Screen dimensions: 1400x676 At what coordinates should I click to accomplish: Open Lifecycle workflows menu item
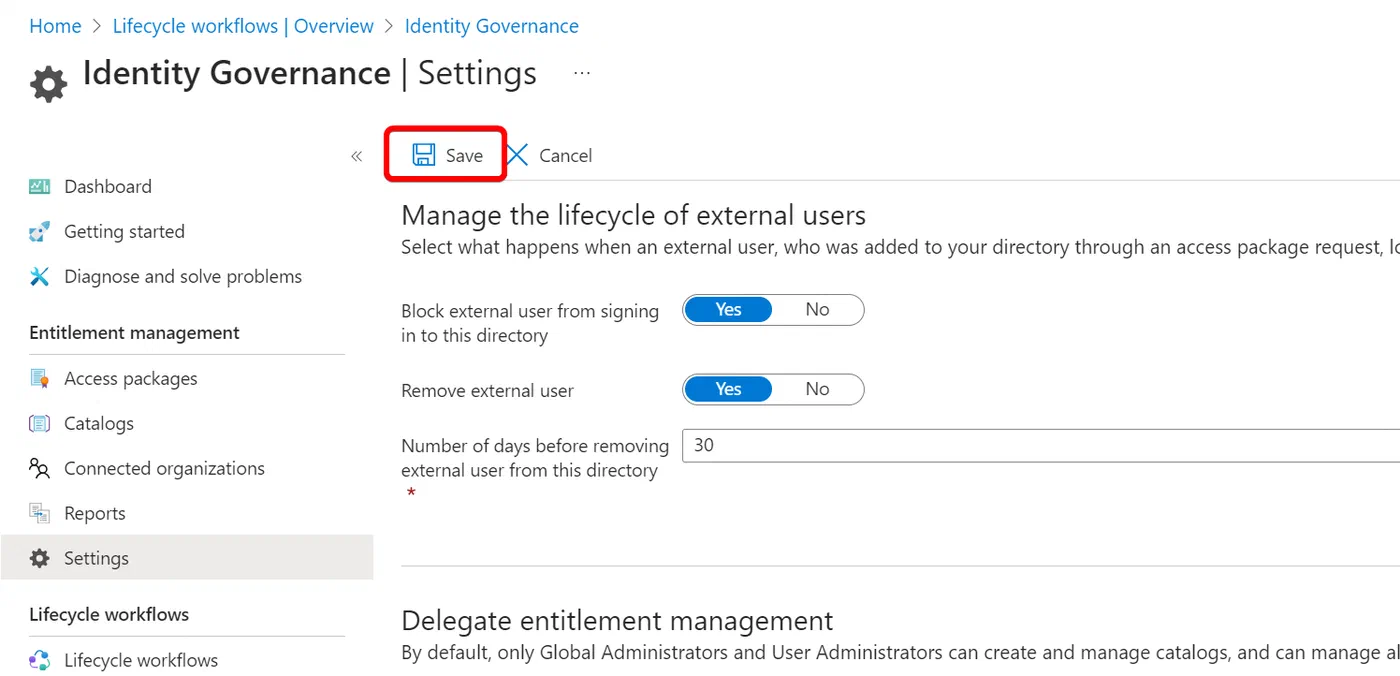pyautogui.click(x=141, y=661)
